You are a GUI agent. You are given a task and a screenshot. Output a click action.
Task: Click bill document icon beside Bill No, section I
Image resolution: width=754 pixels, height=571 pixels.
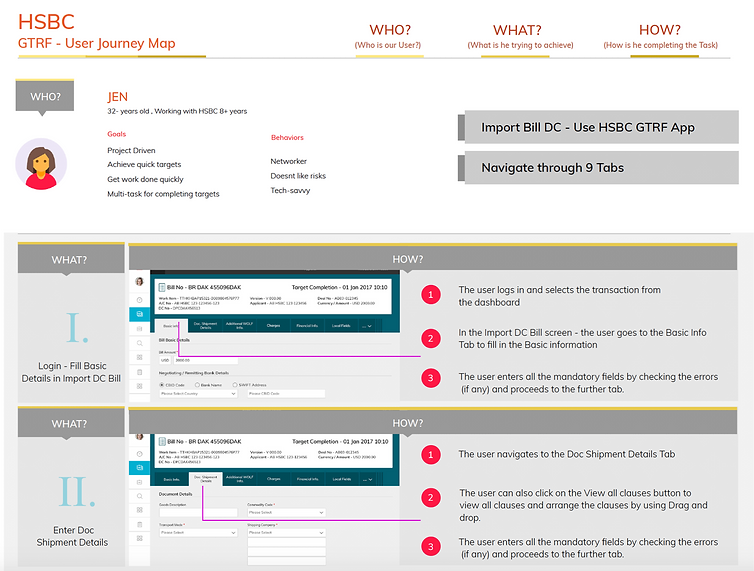162,287
